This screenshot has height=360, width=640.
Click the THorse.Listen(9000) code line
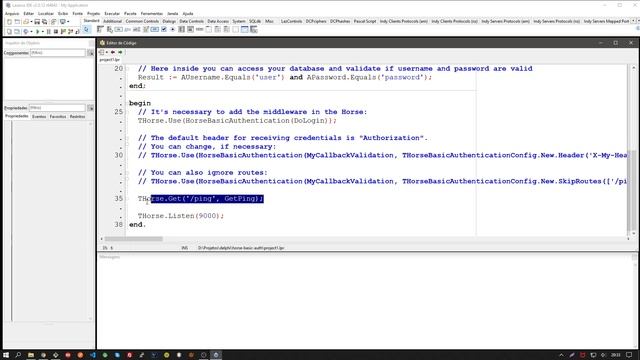point(181,216)
